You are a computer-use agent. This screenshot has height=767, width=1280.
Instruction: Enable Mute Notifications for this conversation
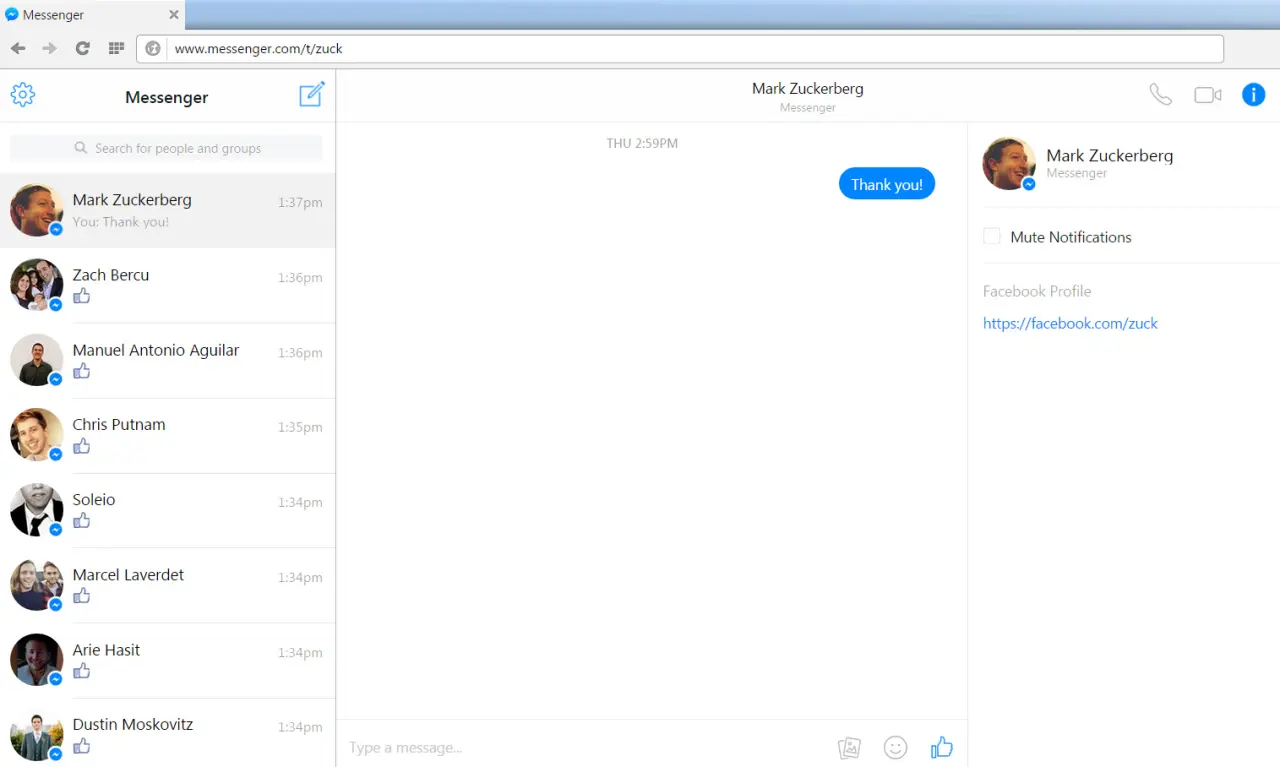991,236
